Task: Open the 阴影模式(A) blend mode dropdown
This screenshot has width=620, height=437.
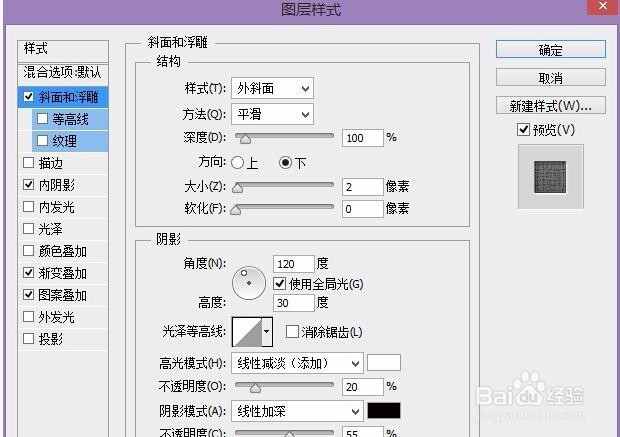Action: (x=297, y=411)
